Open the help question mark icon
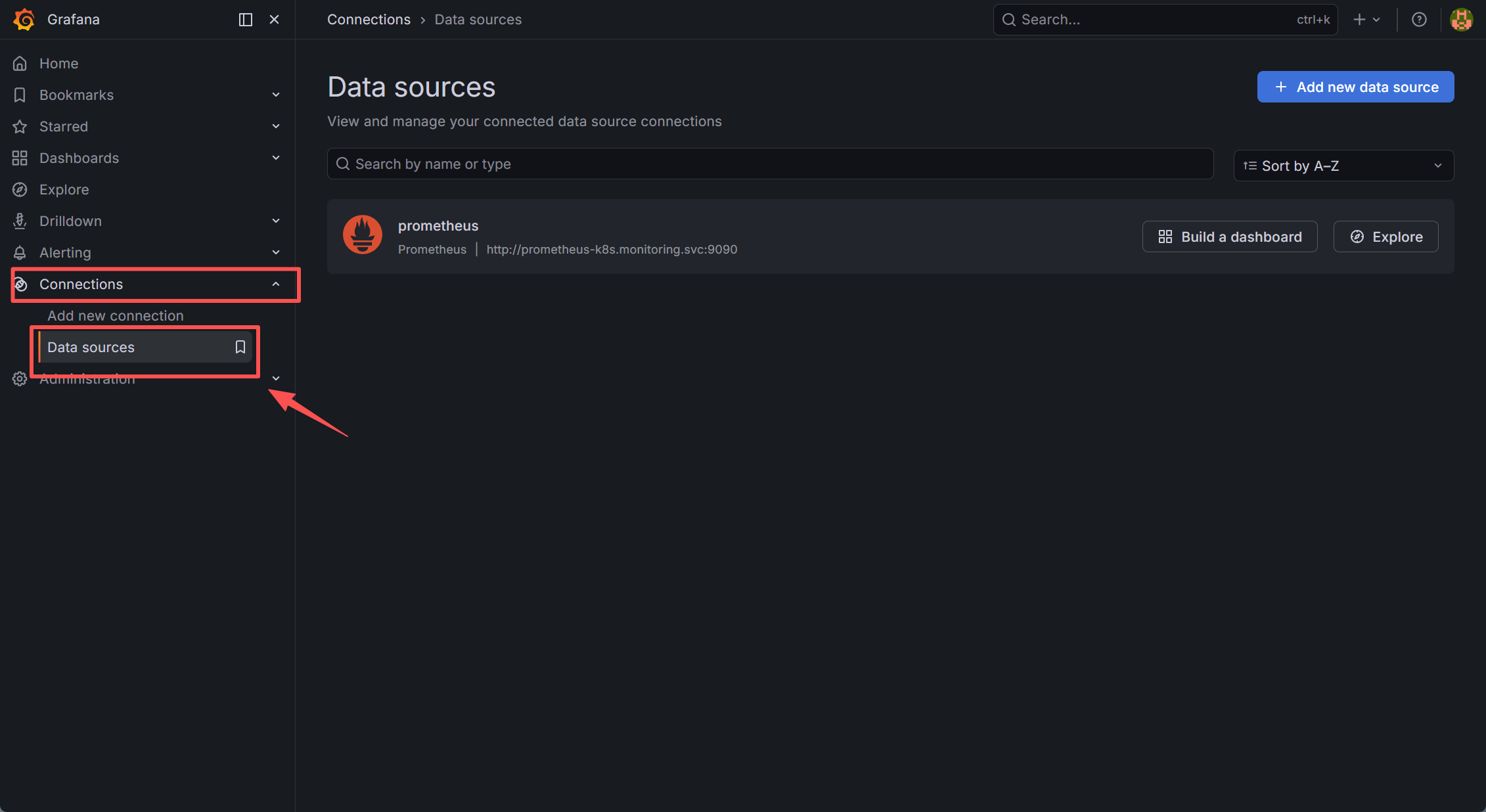 point(1419,20)
